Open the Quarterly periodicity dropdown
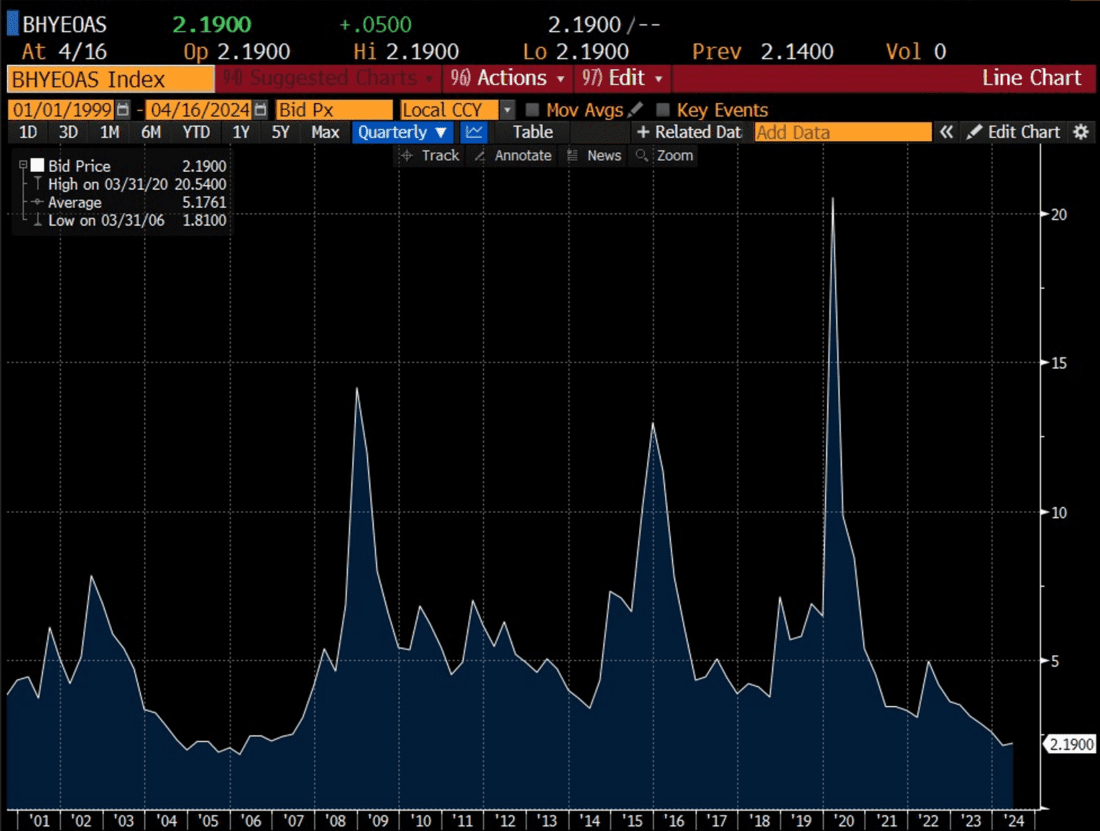The image size is (1100, 831). click(x=402, y=132)
